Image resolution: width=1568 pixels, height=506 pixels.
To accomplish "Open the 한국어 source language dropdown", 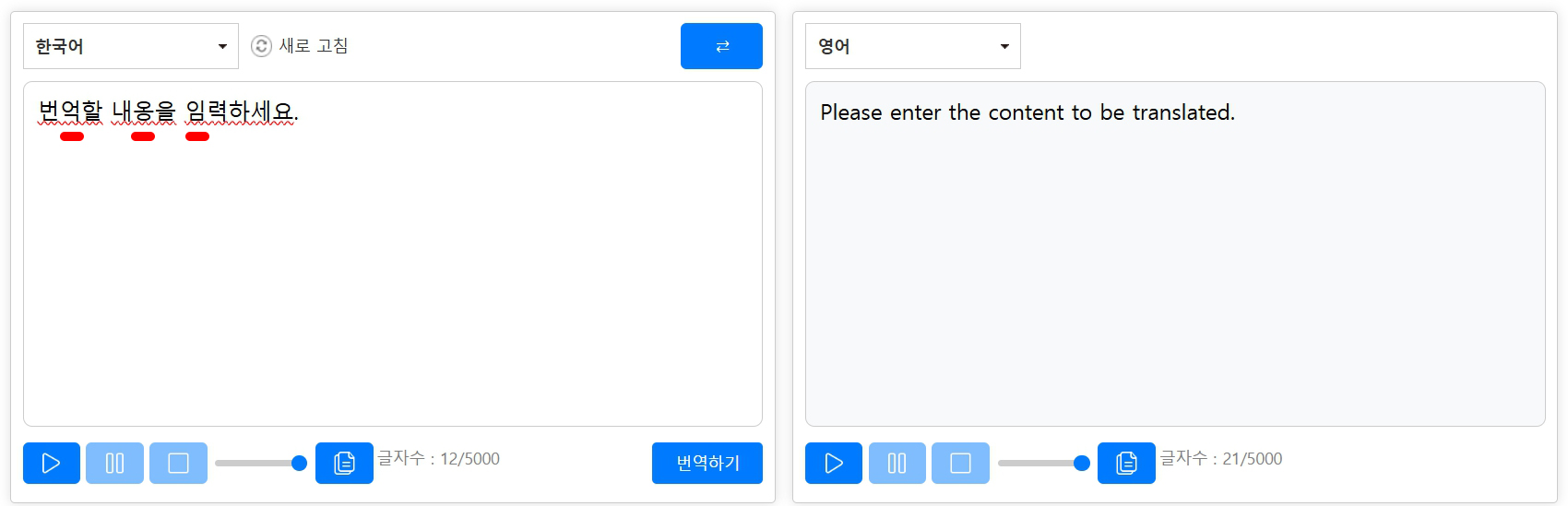I will tap(131, 46).
